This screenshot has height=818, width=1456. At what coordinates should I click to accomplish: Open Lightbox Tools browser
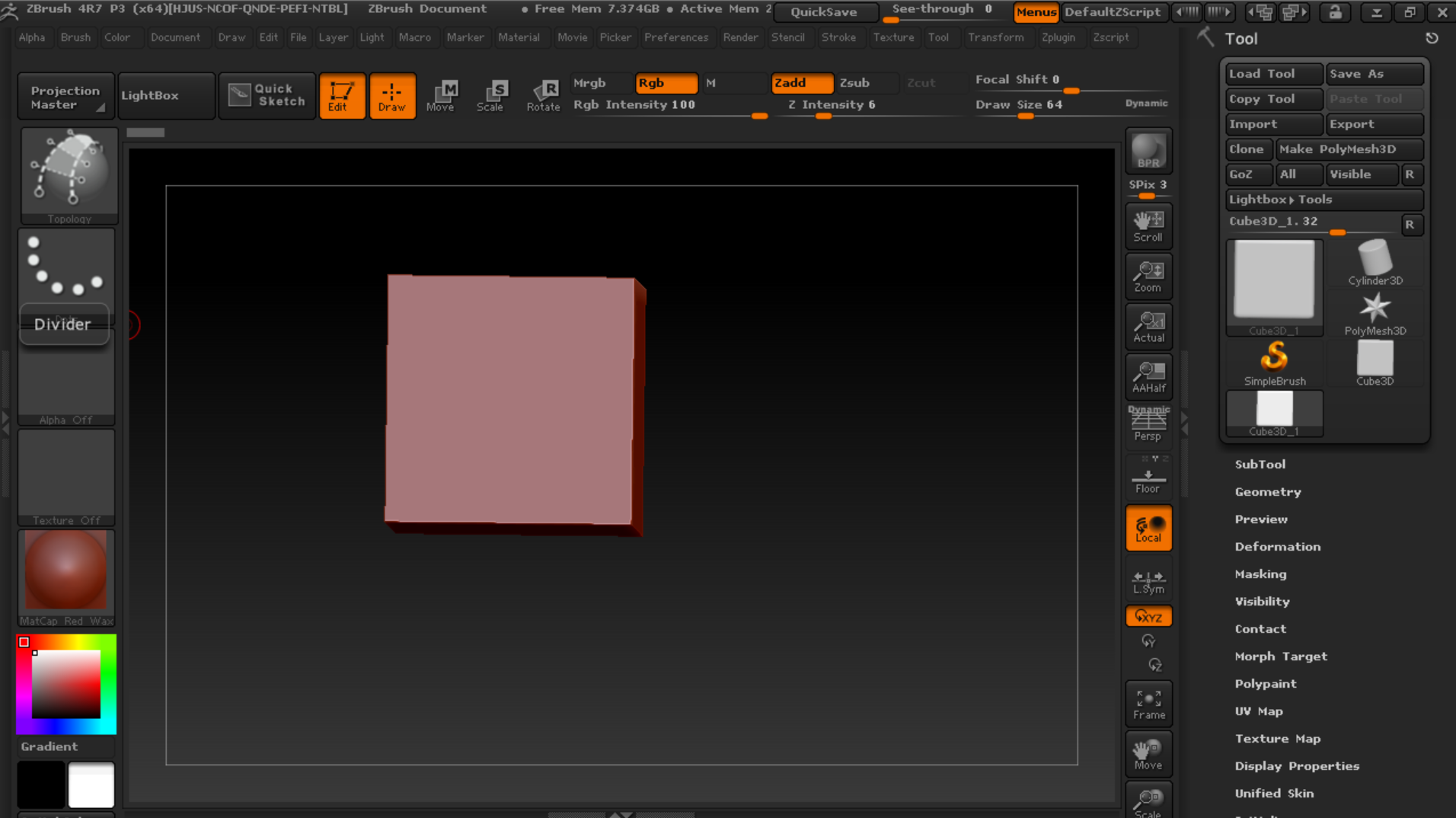[x=1324, y=200]
